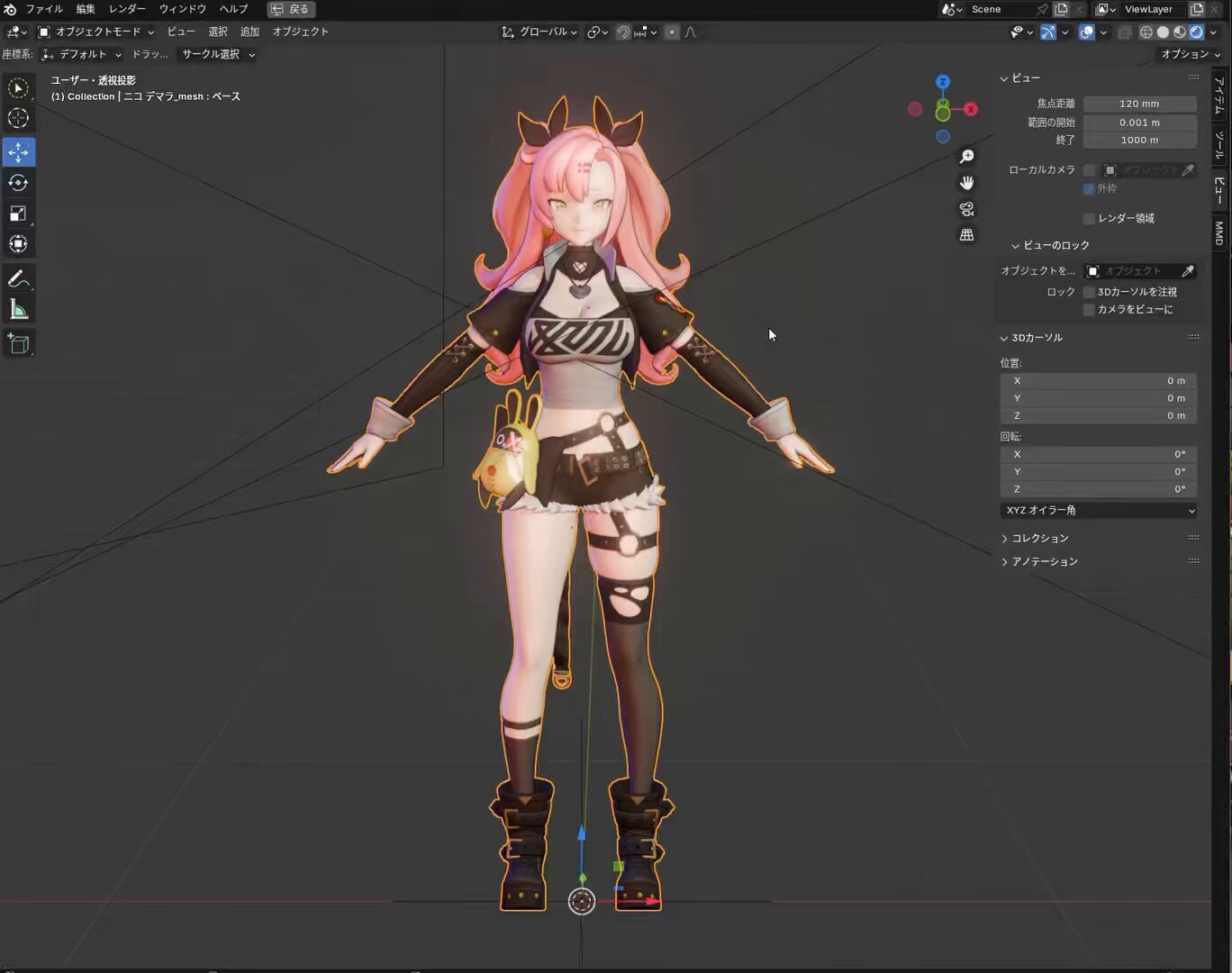Toggle viewport overlays display

[1087, 32]
